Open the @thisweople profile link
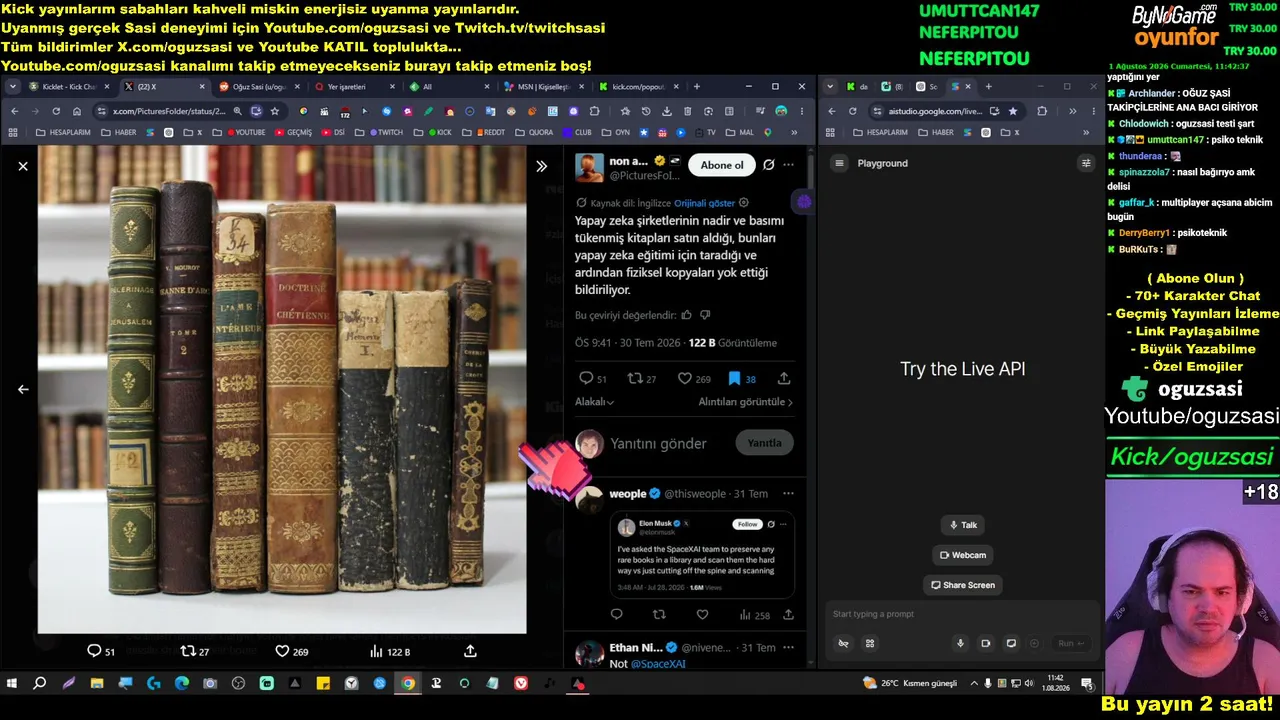The height and width of the screenshot is (720, 1280). pyautogui.click(x=695, y=494)
